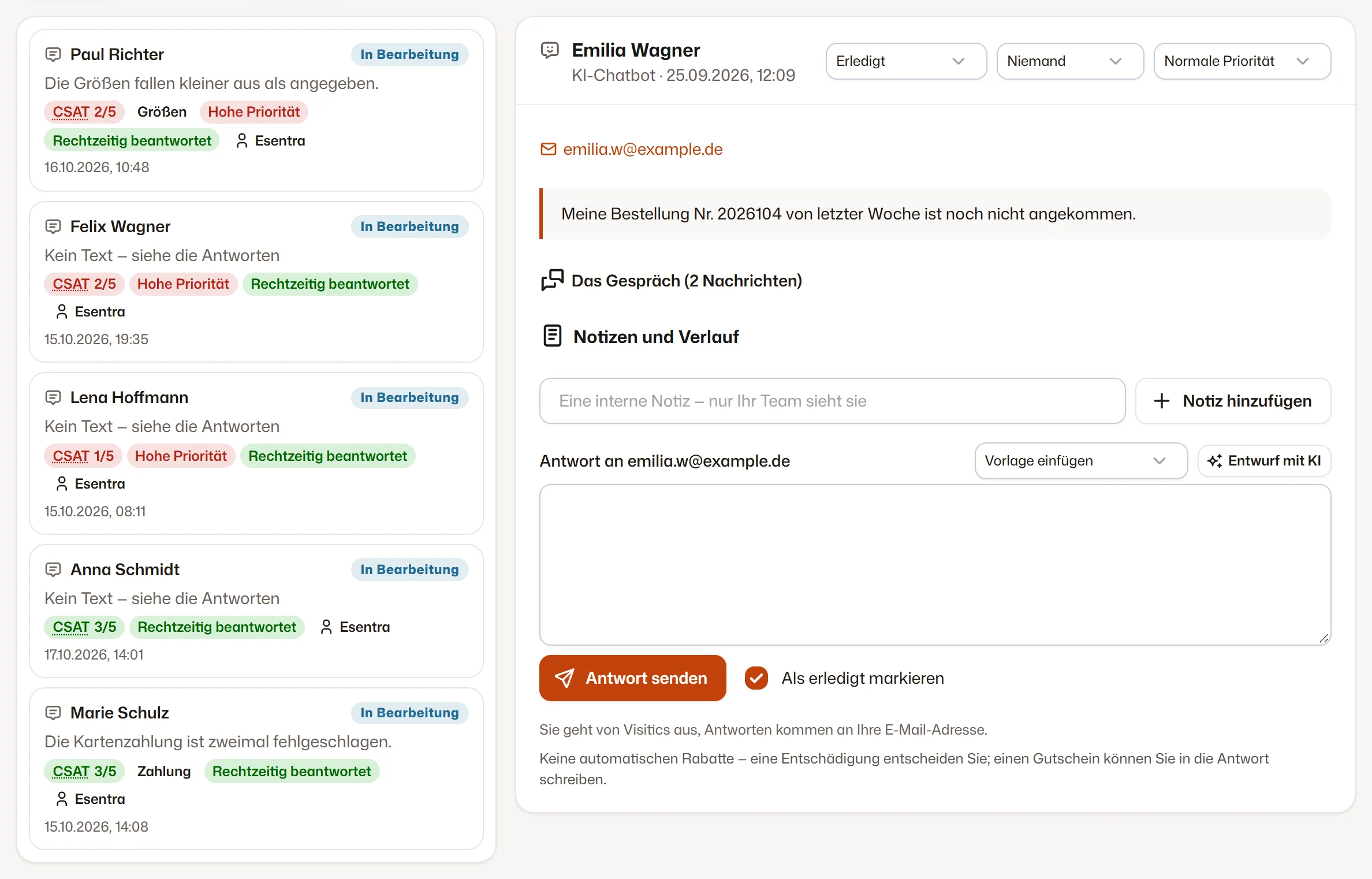
Task: Click the person icon in Marie Schulz's card
Action: pyautogui.click(x=62, y=799)
